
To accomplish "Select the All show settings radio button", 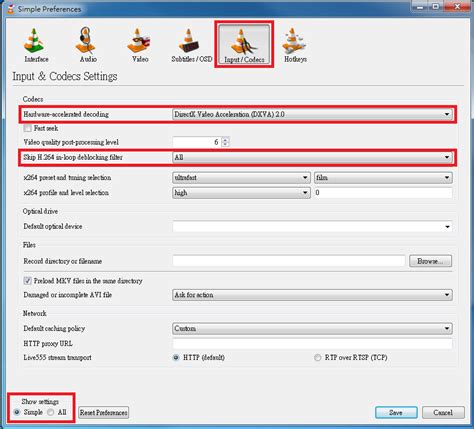I will pyautogui.click(x=51, y=412).
